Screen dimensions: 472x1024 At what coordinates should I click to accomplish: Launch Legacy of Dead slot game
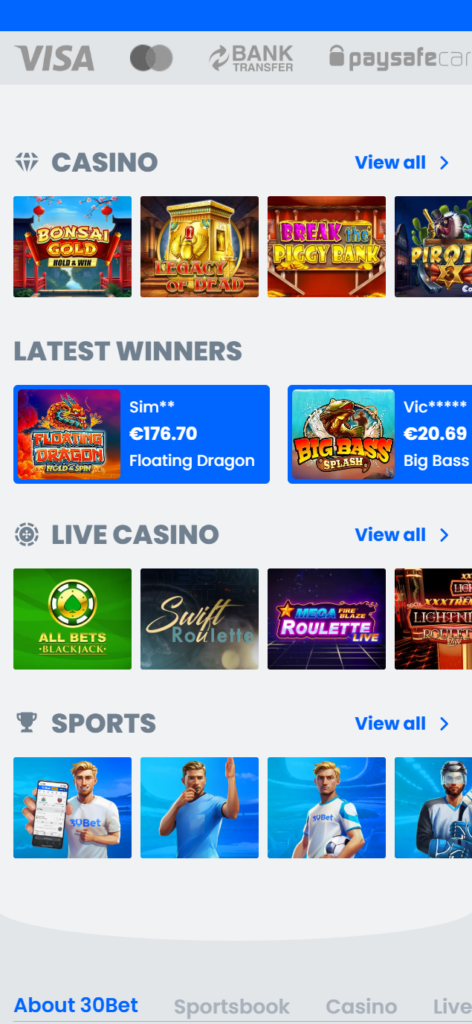199,247
